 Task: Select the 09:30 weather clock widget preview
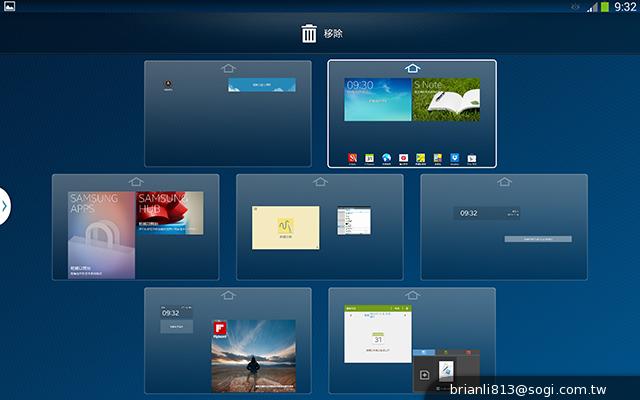[x=377, y=100]
